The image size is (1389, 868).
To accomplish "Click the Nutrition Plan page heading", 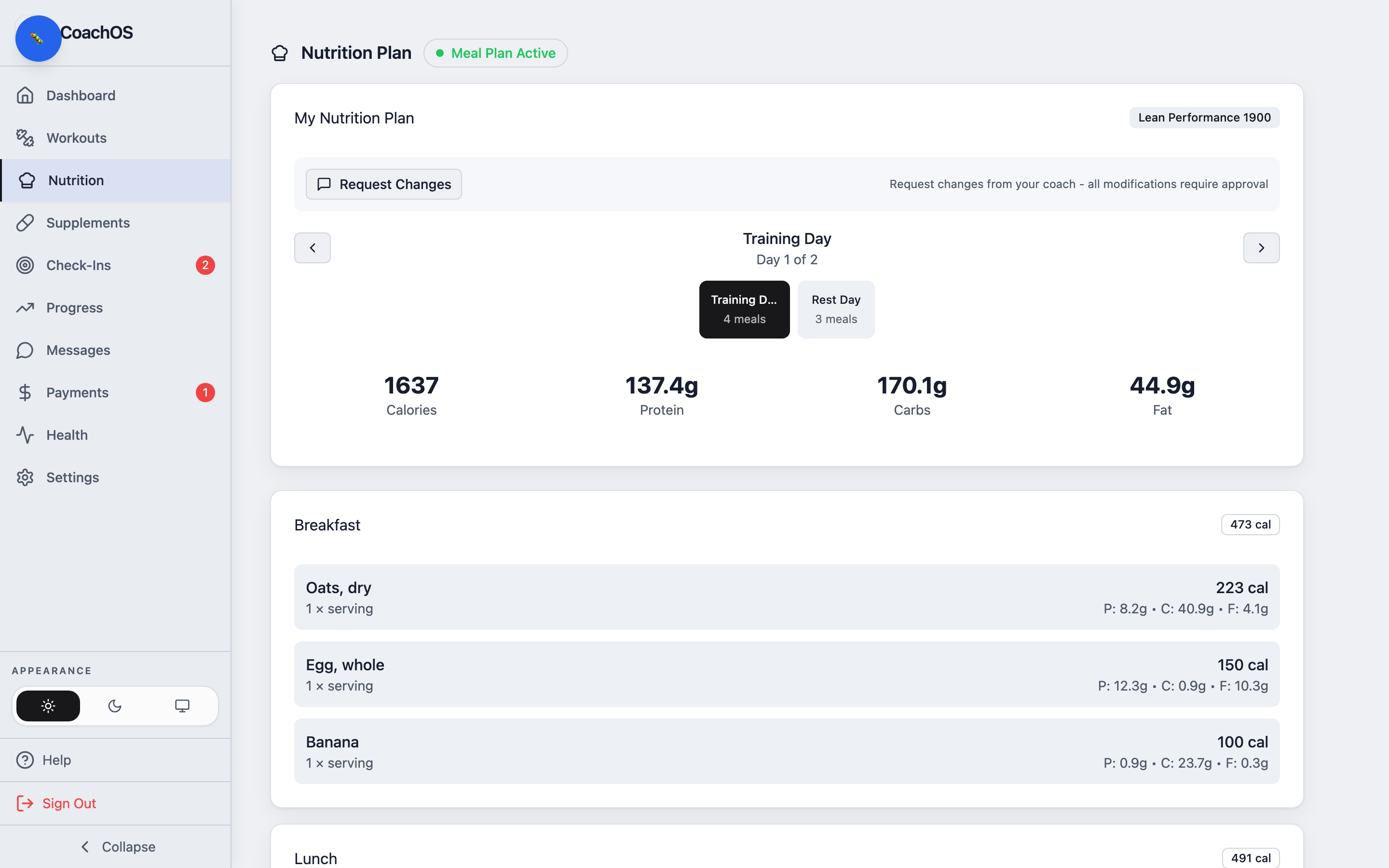I will pos(356,53).
